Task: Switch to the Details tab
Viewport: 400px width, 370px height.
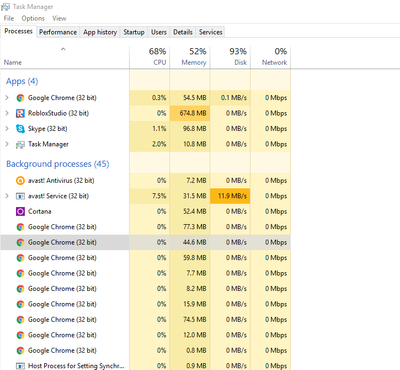Action: coord(183,32)
